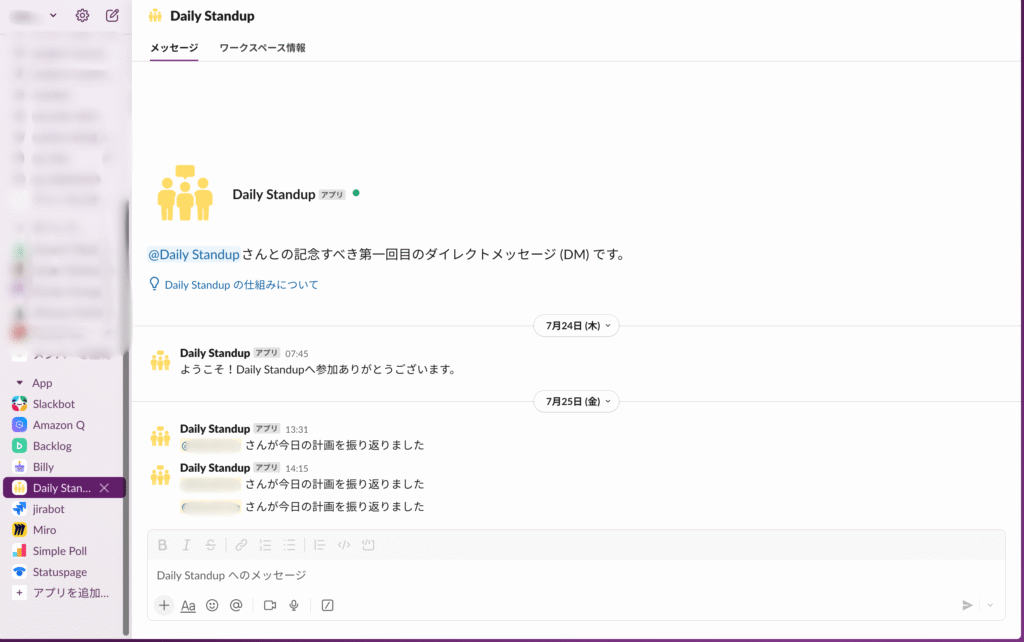Open the slash shortcuts button
Screen dimensions: 1024x642
click(328, 605)
